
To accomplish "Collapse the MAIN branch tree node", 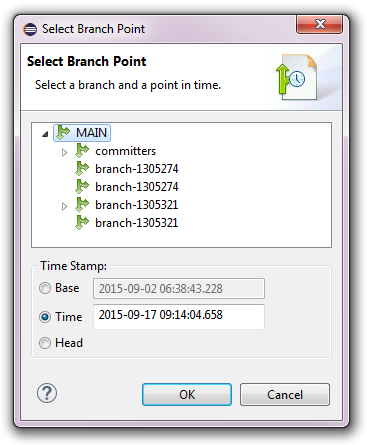I will (45, 134).
